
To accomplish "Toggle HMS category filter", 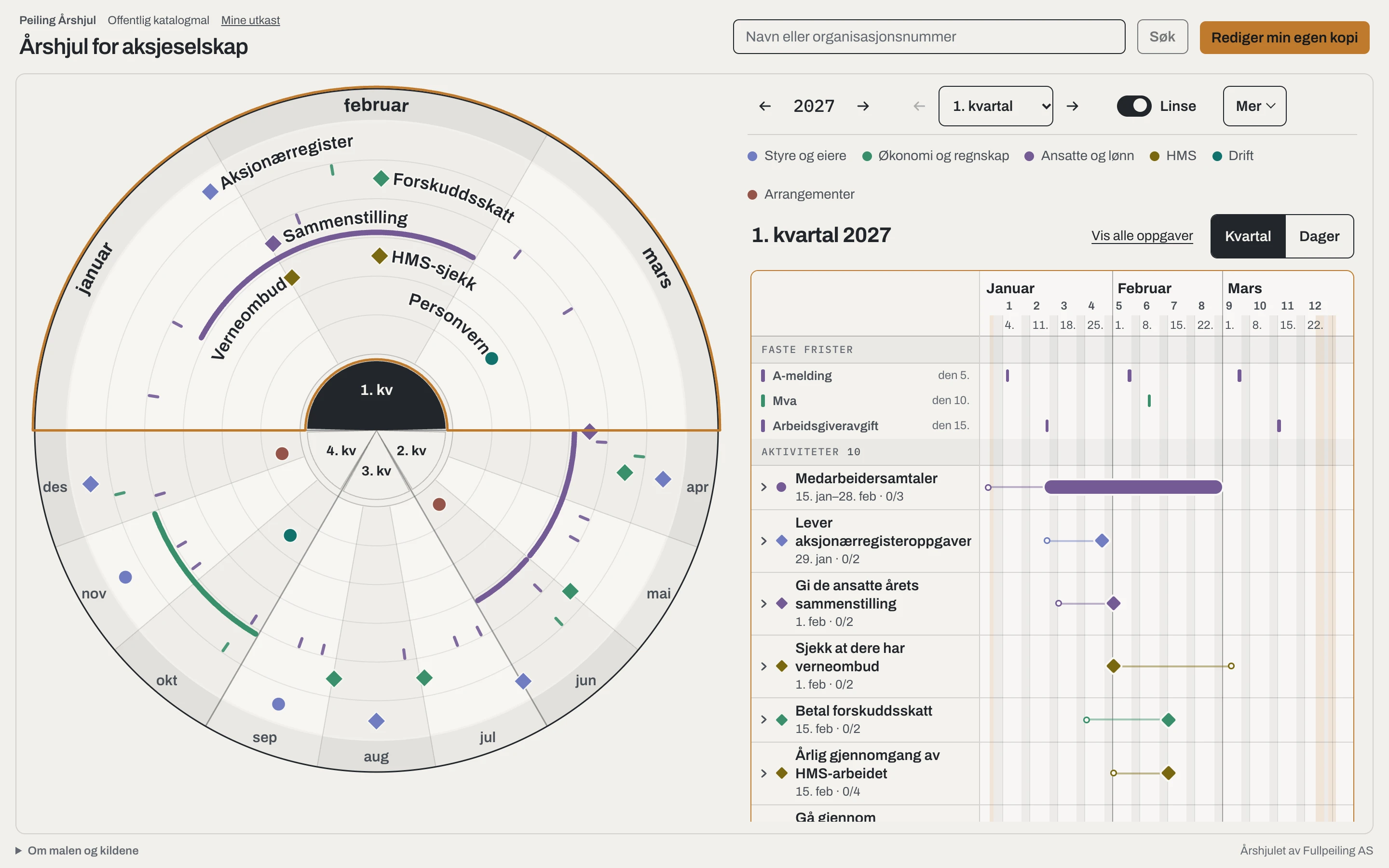I will (1173, 156).
